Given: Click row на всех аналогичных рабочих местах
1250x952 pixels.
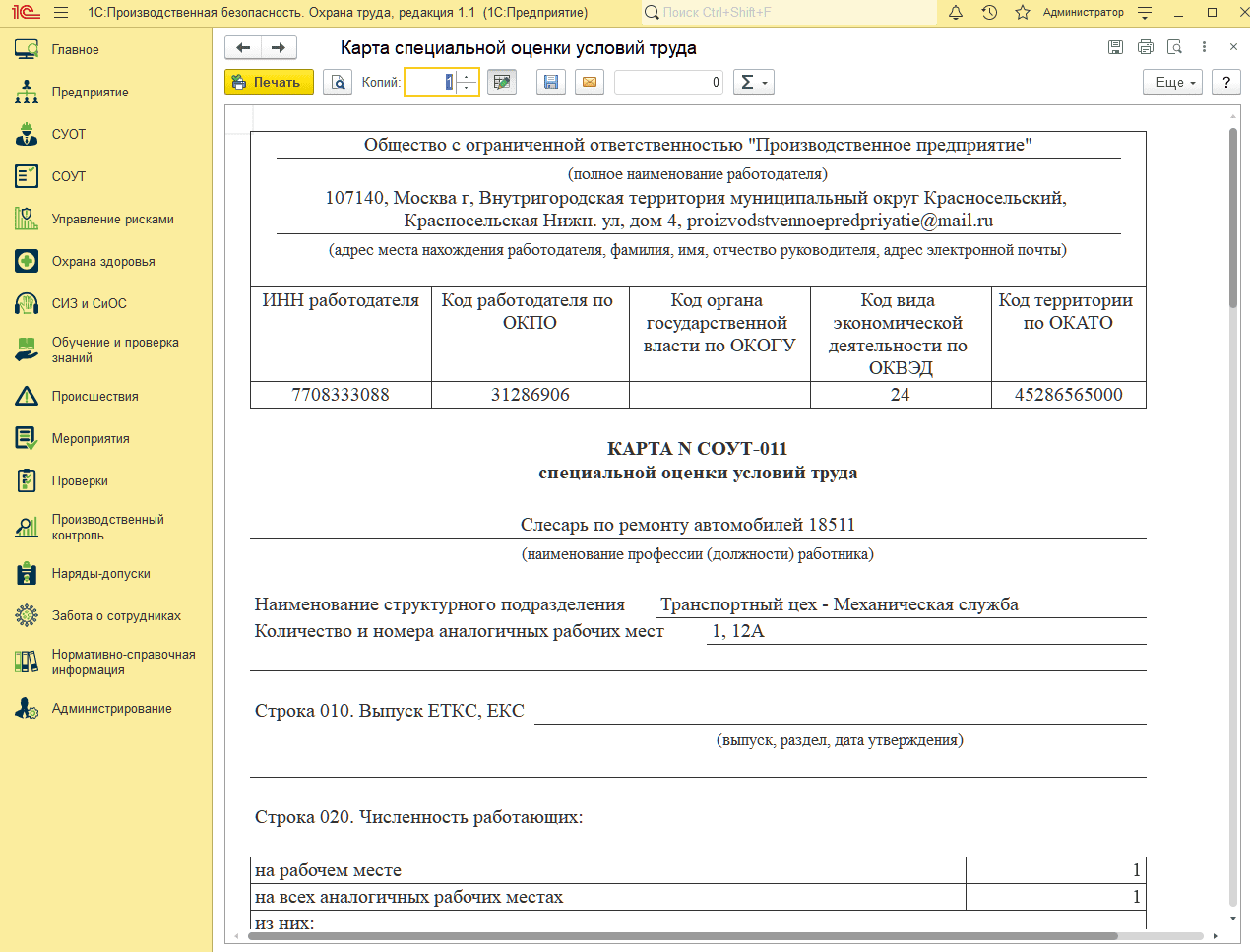Looking at the screenshot, I should pyautogui.click(x=698, y=897).
